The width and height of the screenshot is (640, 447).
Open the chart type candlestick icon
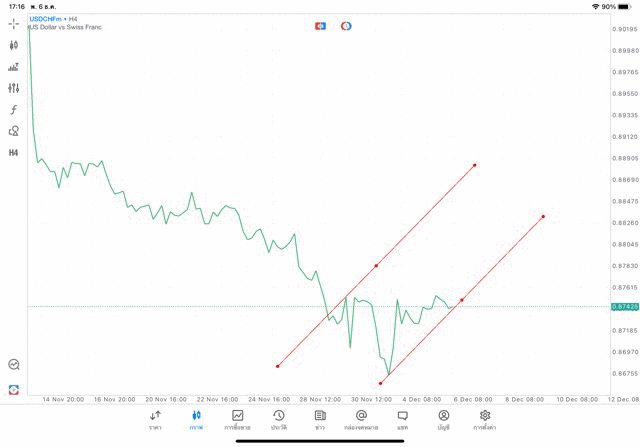[14, 45]
